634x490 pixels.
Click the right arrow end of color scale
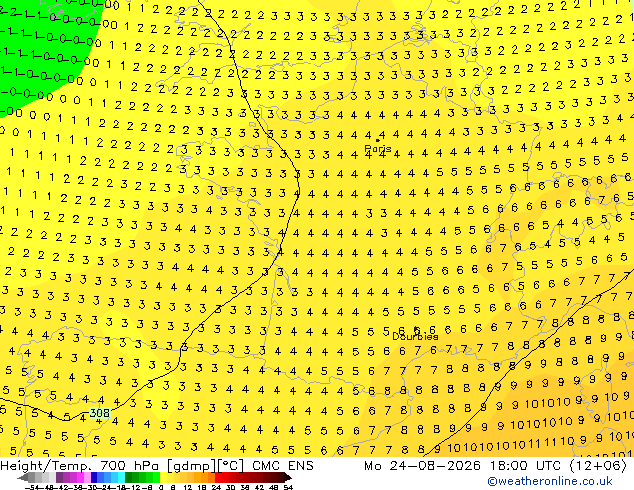(288, 478)
